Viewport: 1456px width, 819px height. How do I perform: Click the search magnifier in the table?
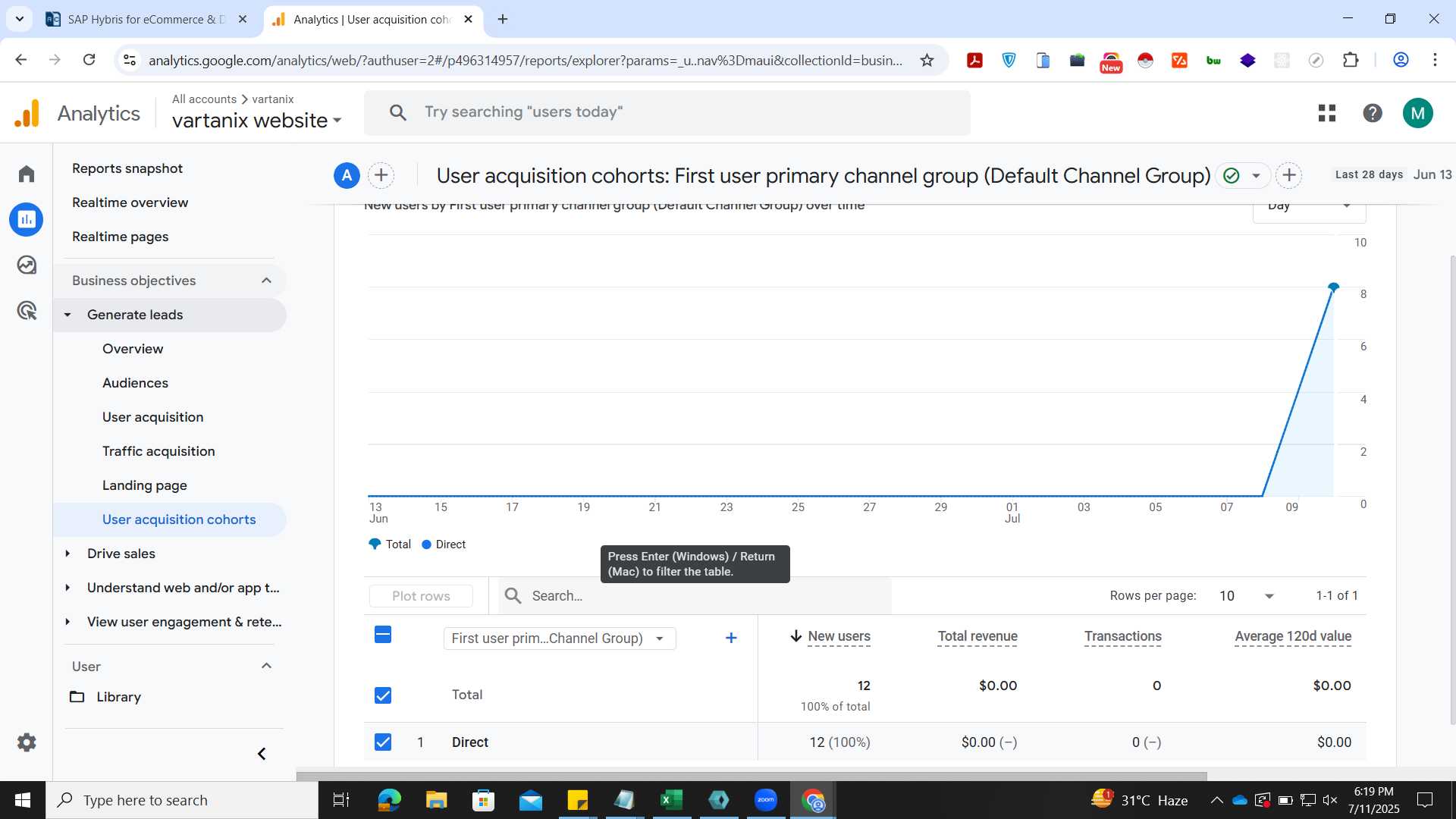point(513,596)
